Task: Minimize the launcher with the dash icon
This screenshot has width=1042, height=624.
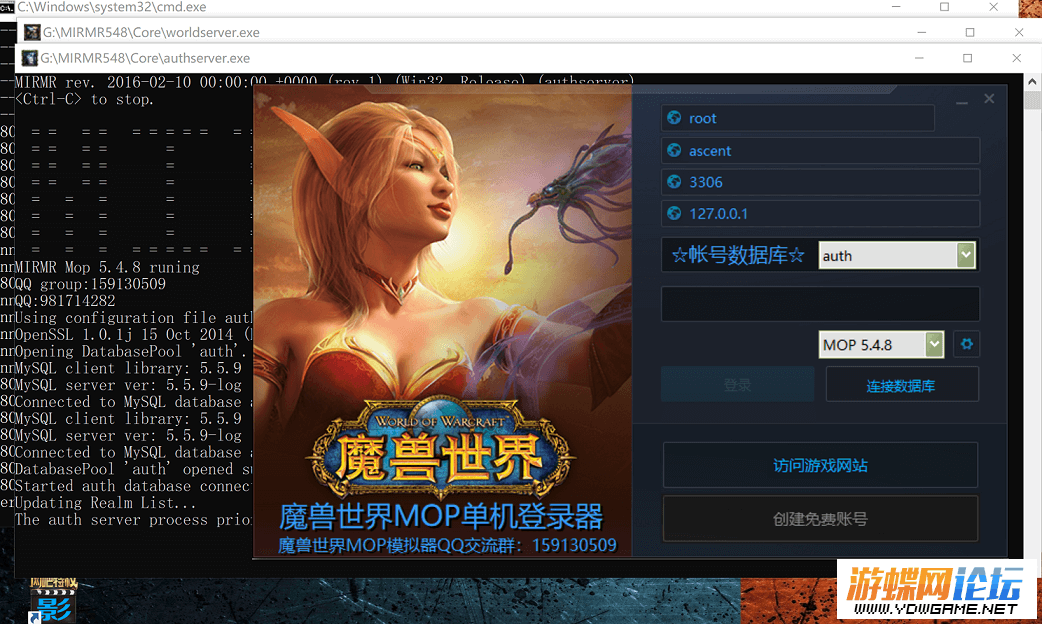Action: pyautogui.click(x=962, y=102)
